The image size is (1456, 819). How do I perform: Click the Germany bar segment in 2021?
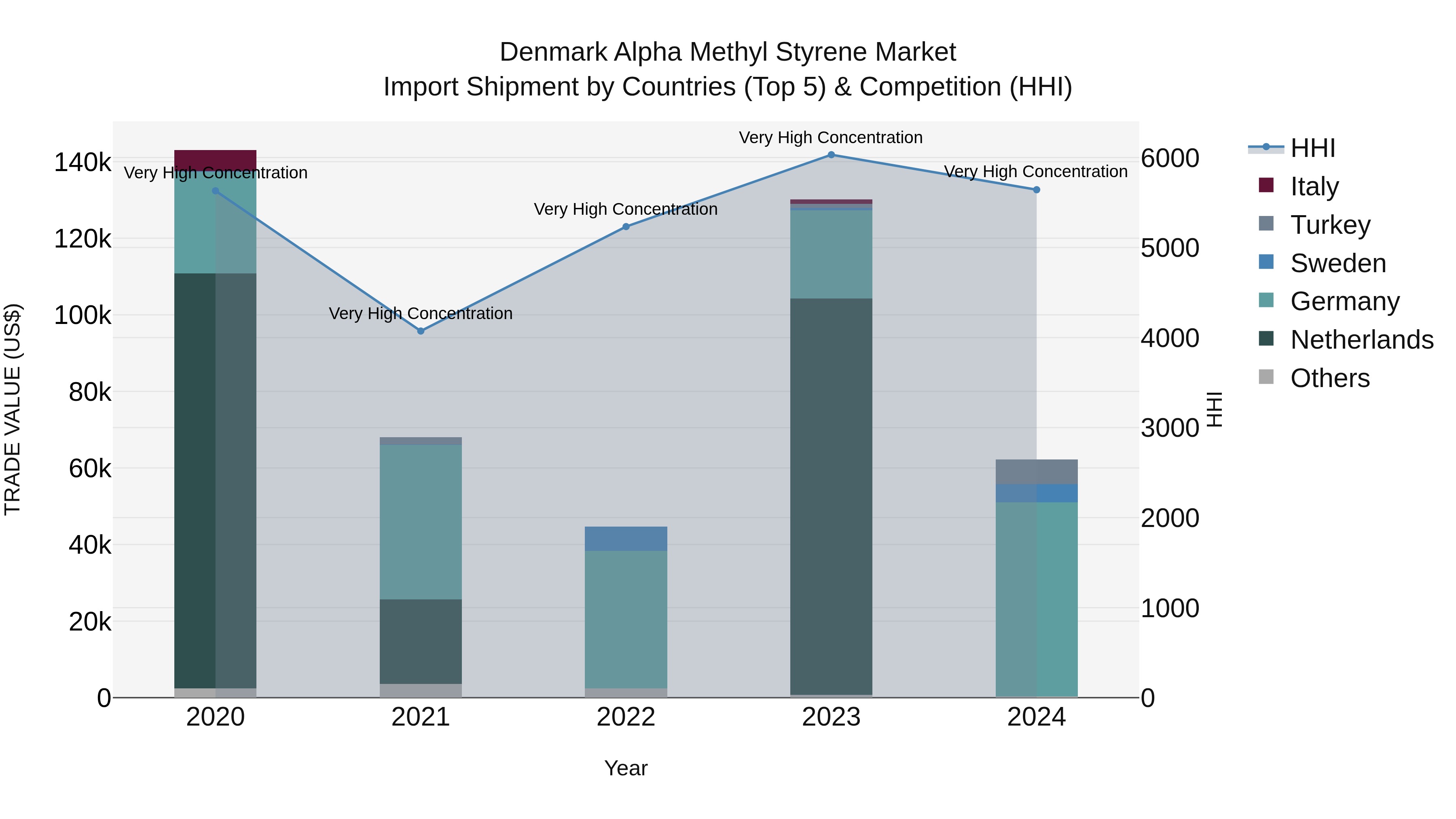pyautogui.click(x=421, y=522)
